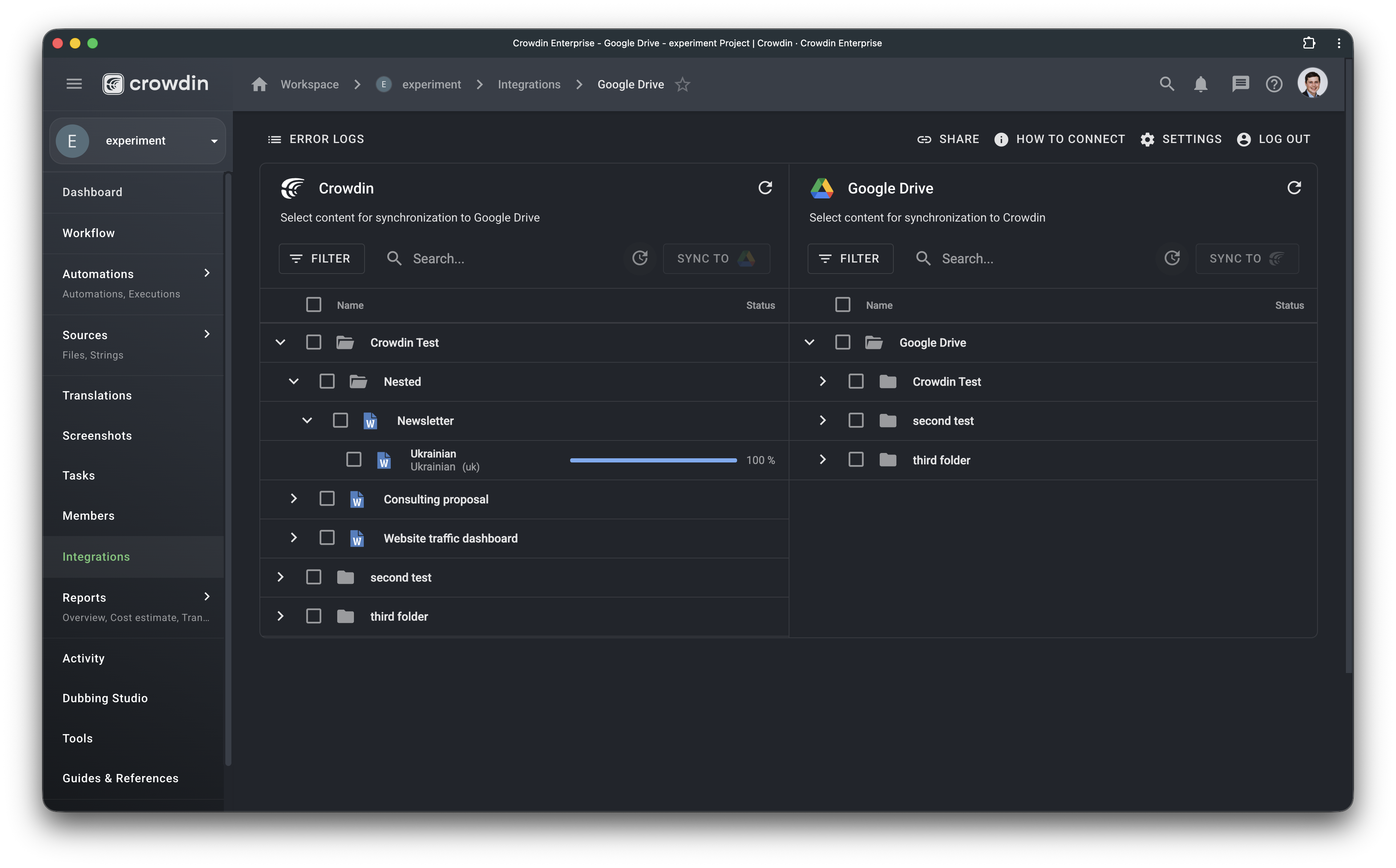Open the browser extensions puzzle icon
Image resolution: width=1396 pixels, height=868 pixels.
1309,43
